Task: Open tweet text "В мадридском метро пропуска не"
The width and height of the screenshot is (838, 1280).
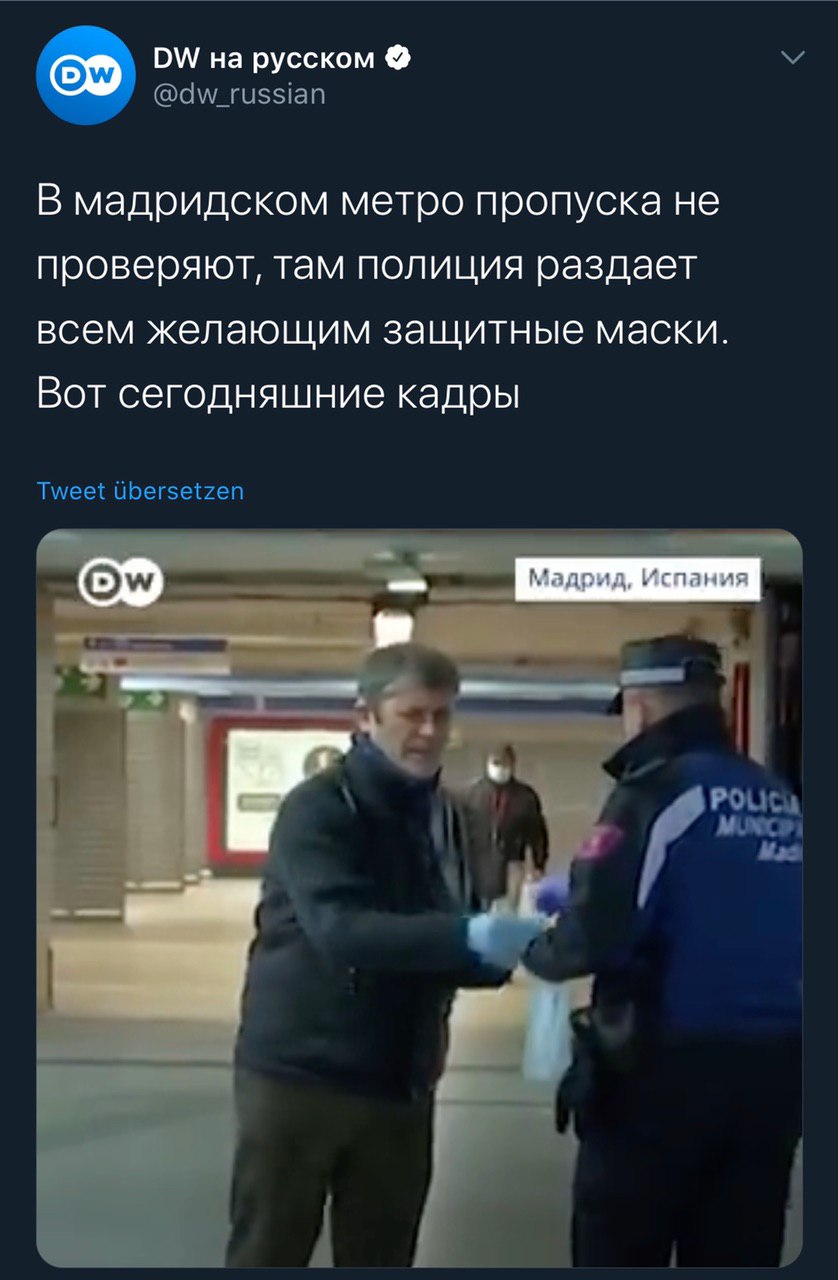Action: (x=378, y=202)
